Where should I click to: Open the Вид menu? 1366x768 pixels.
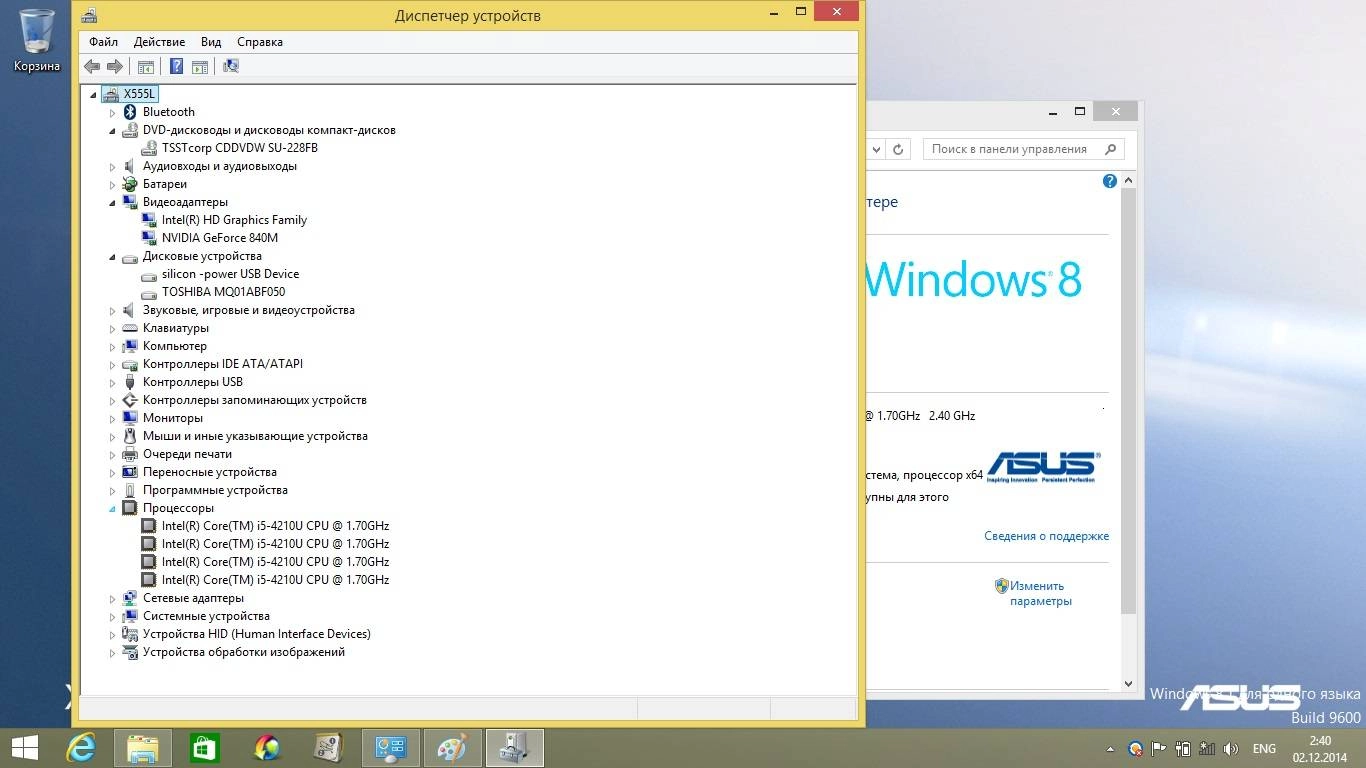click(x=211, y=42)
